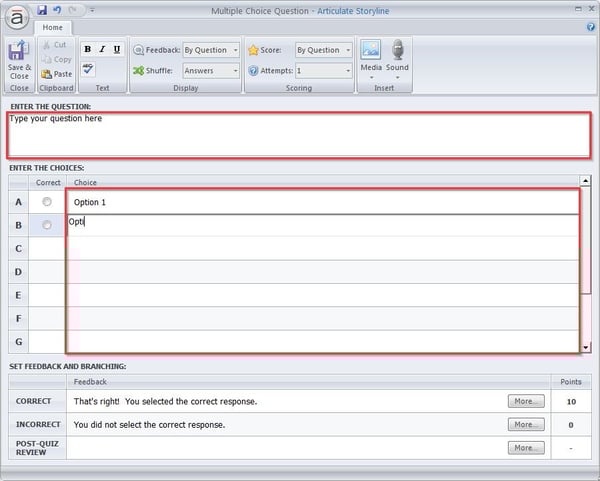Open More for INCORRECT feedback

526,424
